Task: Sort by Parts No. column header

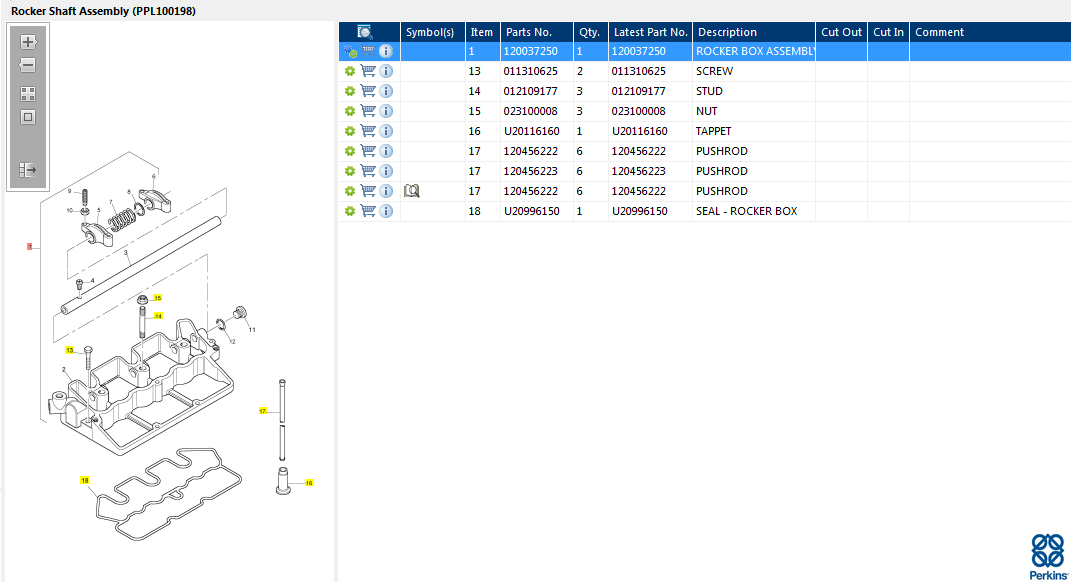Action: (536, 32)
